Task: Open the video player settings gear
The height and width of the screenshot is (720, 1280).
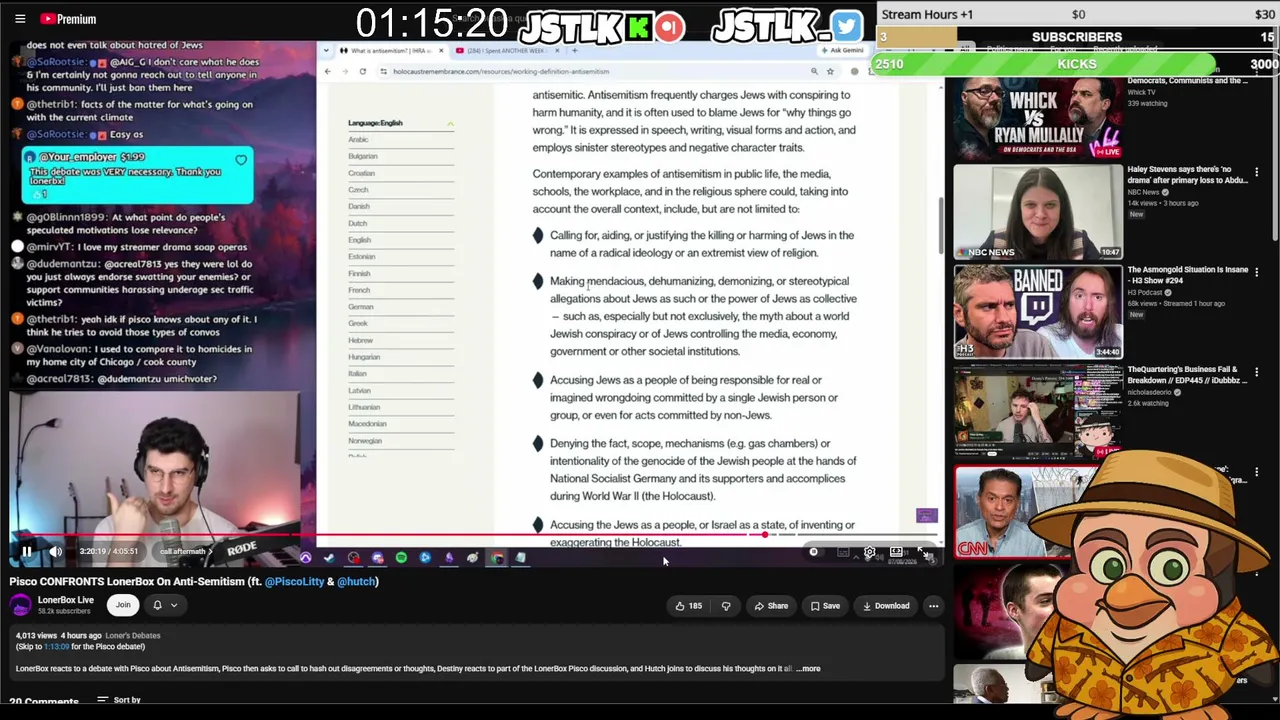Action: pyautogui.click(x=869, y=552)
